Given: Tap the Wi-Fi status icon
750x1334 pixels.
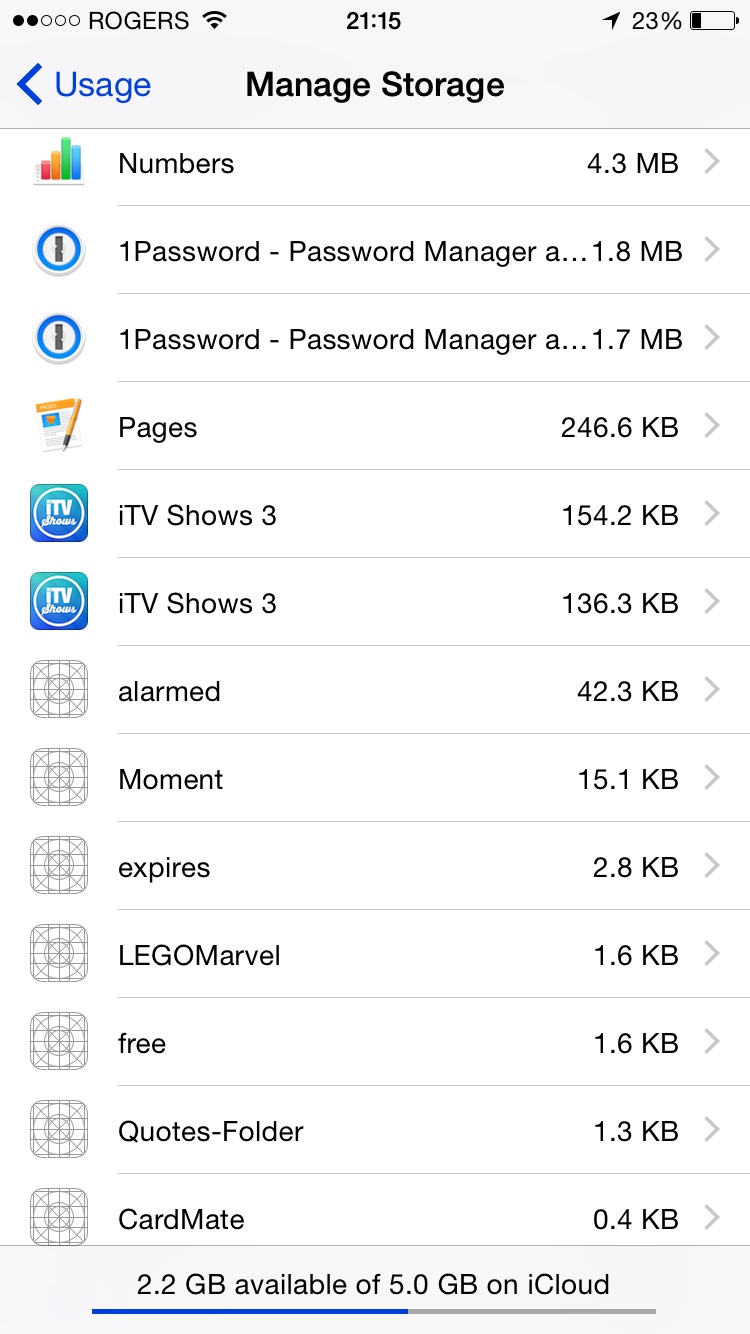Looking at the screenshot, I should coord(213,20).
